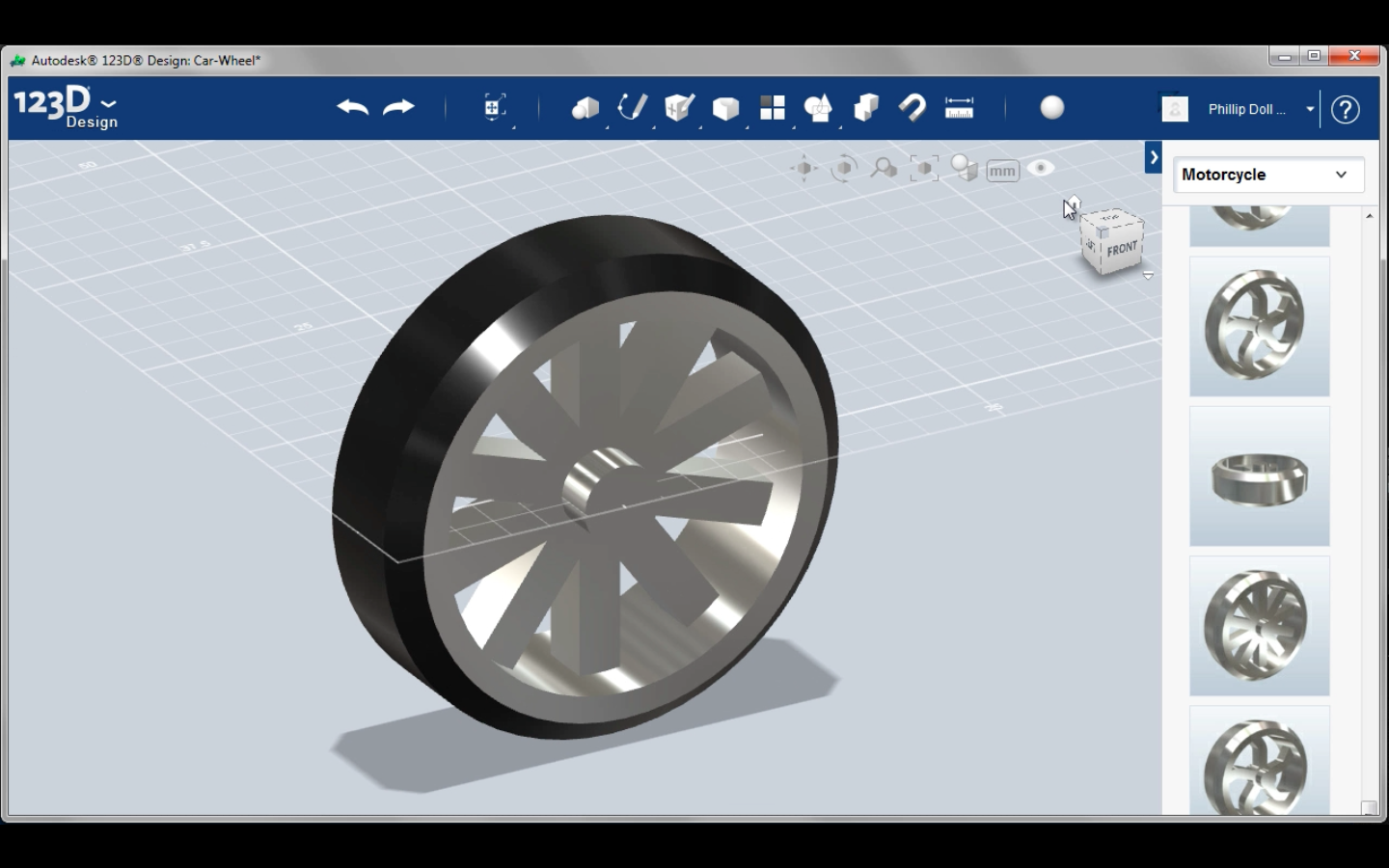Click the library scrollbar up arrow
The height and width of the screenshot is (868, 1389).
click(x=1370, y=216)
